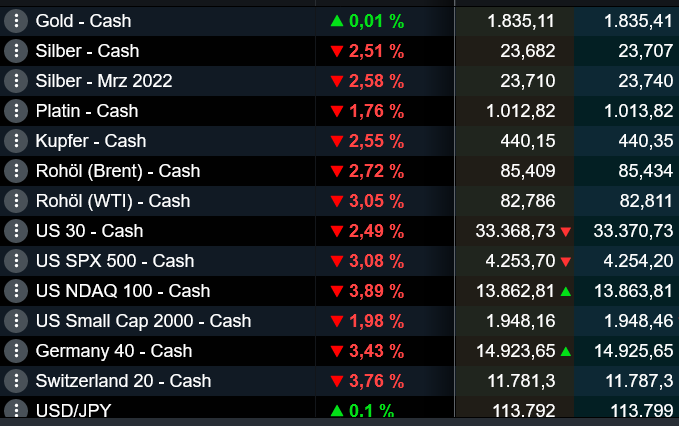Open options for US NDAQ 100 - Cash
Screen dimensions: 679x426
pos(15,291)
